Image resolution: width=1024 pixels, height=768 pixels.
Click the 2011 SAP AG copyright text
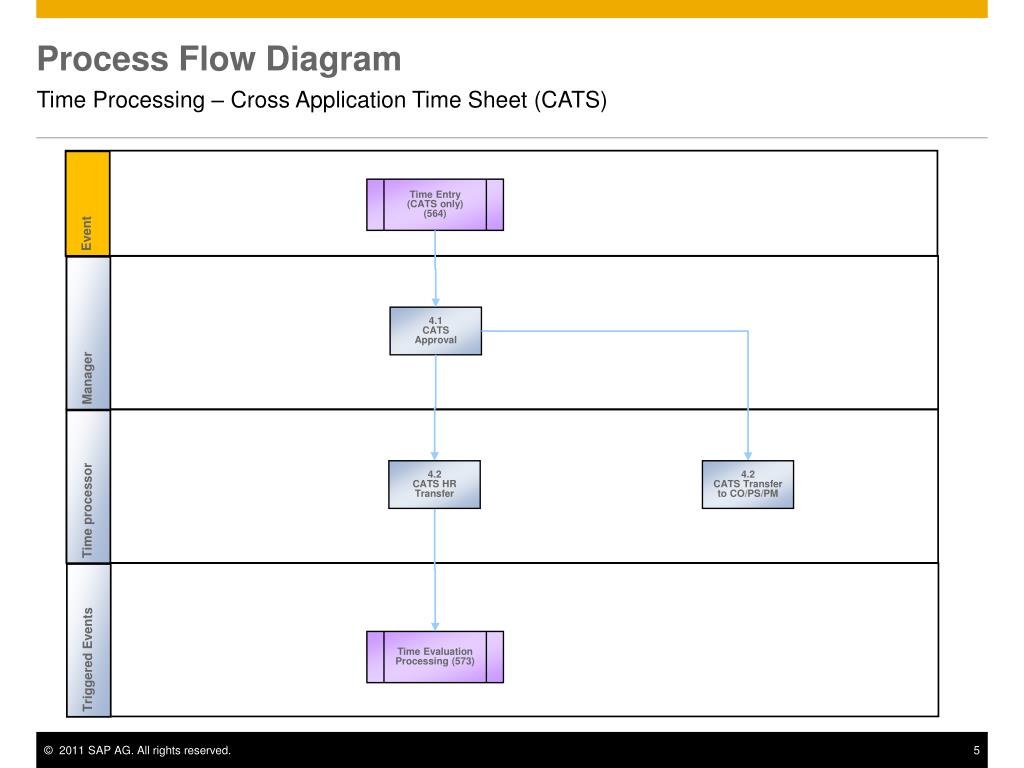[137, 750]
